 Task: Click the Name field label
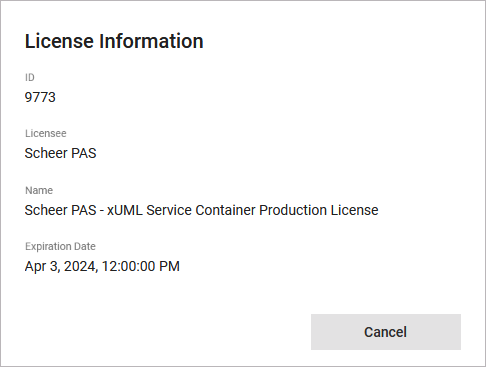coord(39,190)
